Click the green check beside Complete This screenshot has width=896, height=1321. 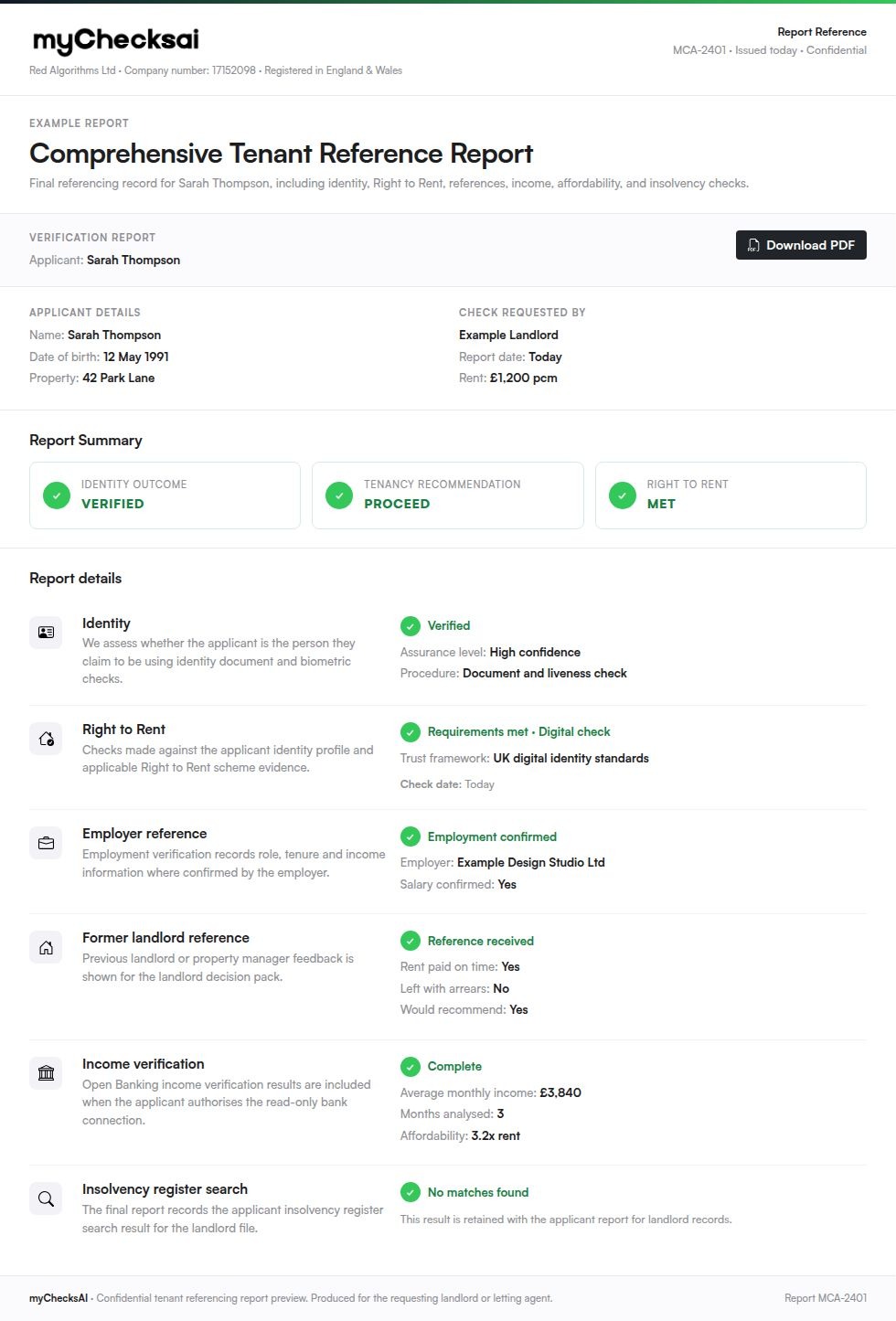[411, 1067]
